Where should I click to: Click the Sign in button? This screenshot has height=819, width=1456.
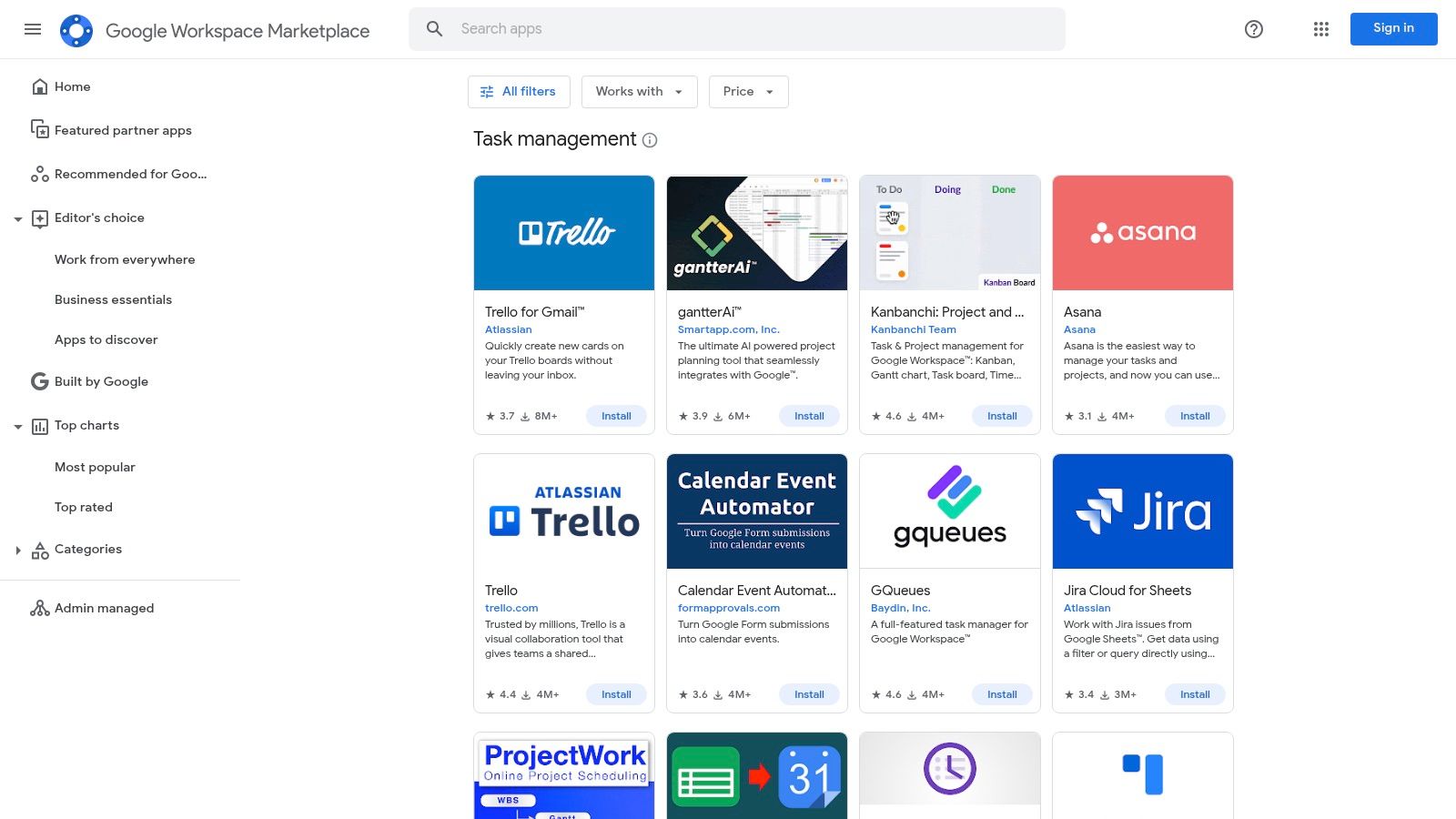click(x=1393, y=28)
